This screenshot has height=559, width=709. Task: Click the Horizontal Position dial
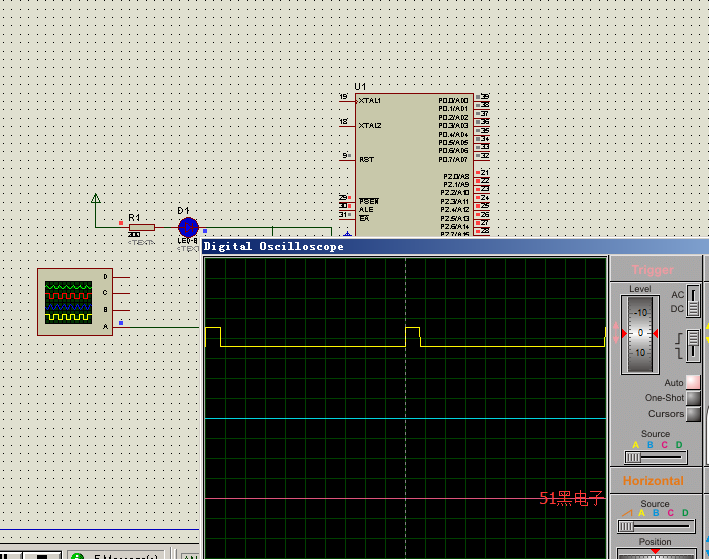(x=656, y=554)
